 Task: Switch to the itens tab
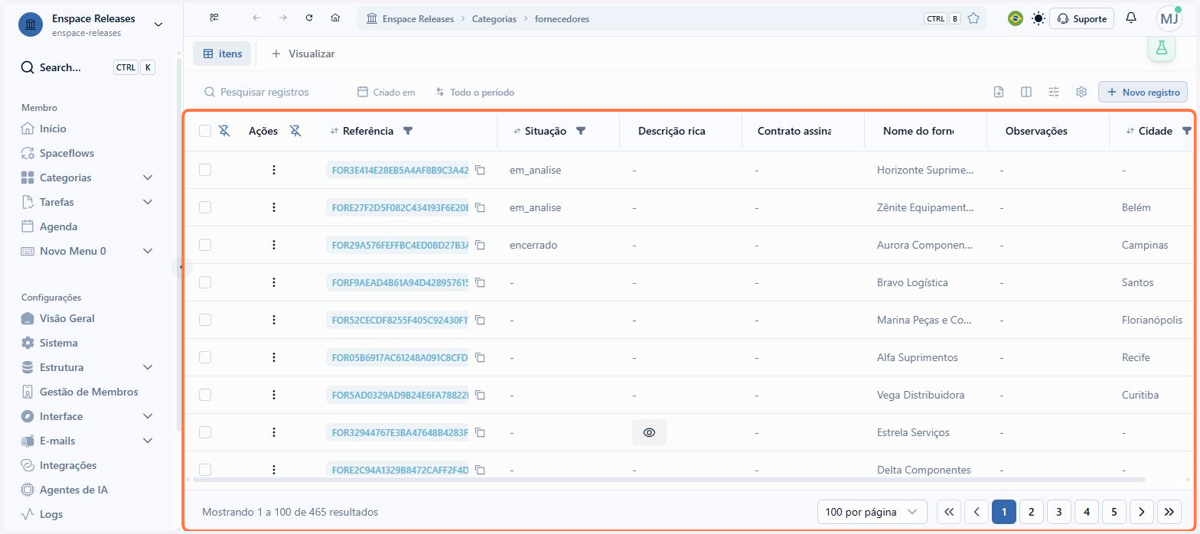tap(222, 54)
